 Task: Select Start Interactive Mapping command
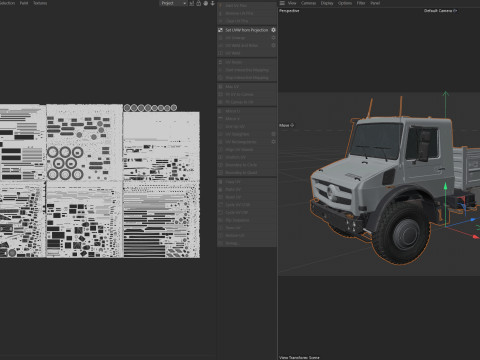point(247,70)
